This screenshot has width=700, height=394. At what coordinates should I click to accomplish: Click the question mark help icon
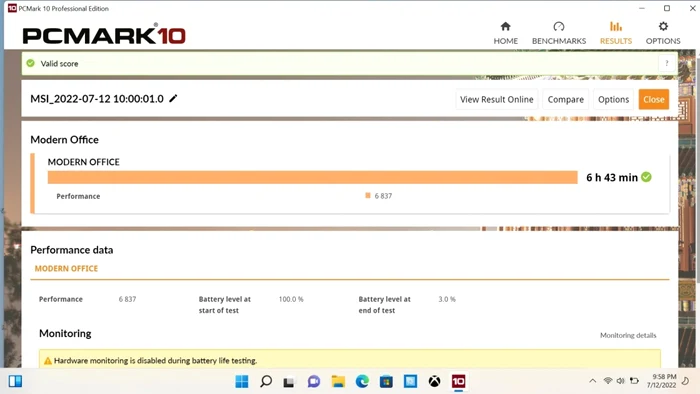click(667, 63)
